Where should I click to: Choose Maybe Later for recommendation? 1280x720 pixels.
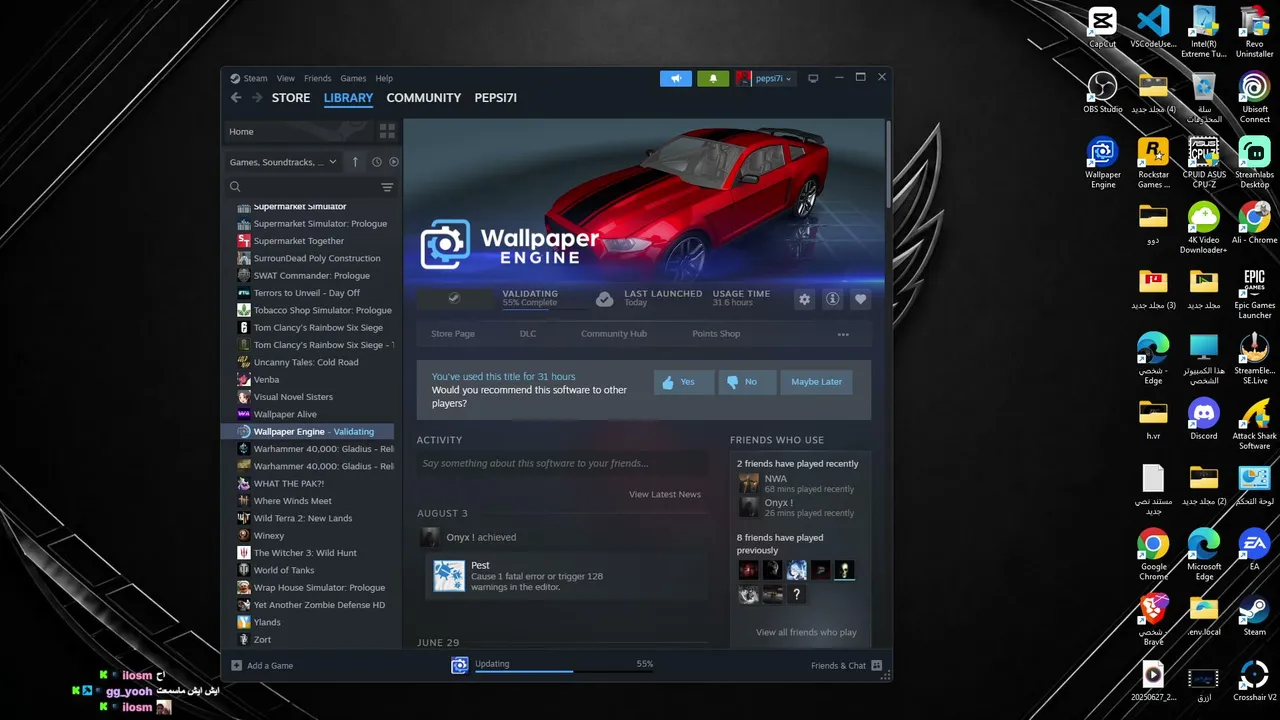[x=816, y=382]
